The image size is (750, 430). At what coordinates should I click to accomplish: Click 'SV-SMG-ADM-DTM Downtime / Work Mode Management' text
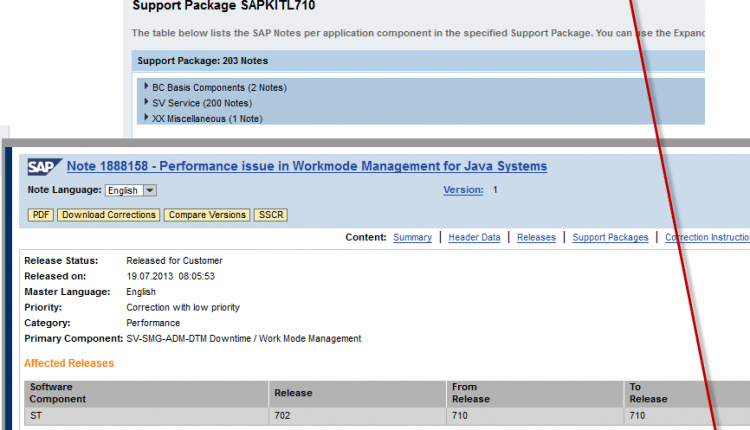(243, 339)
